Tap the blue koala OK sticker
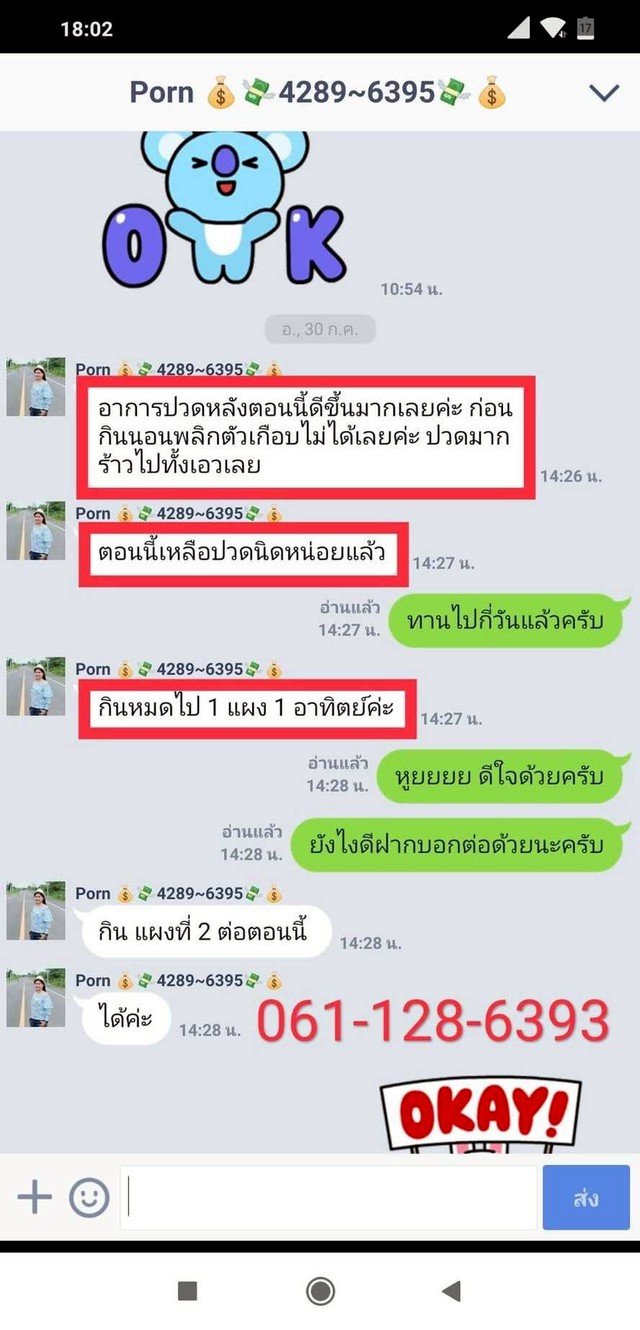 [224, 208]
